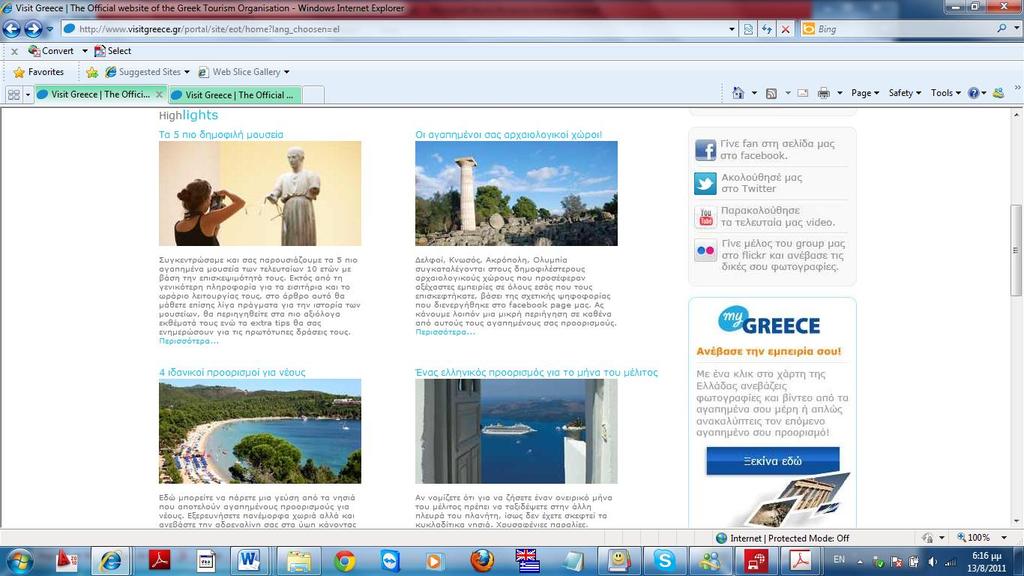Click the page vertical scrollbar thumb
Viewport: 1024px width, 576px height.
point(1016,250)
